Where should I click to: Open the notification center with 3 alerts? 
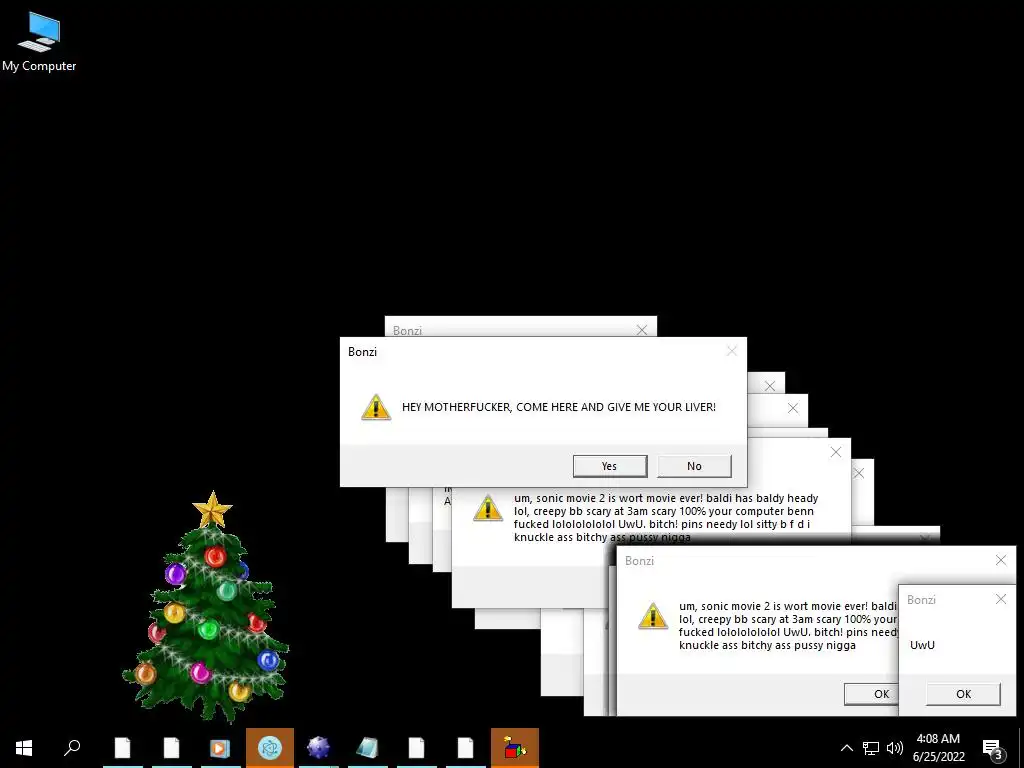coord(993,749)
